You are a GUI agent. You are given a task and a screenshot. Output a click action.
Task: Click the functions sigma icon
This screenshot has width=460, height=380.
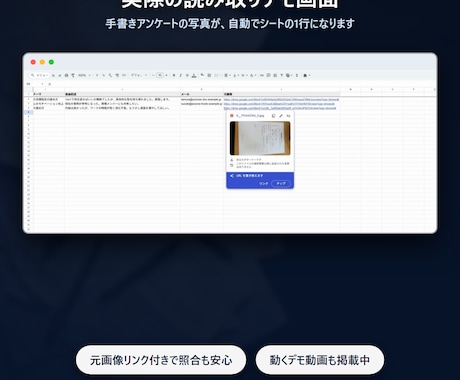[x=297, y=75]
